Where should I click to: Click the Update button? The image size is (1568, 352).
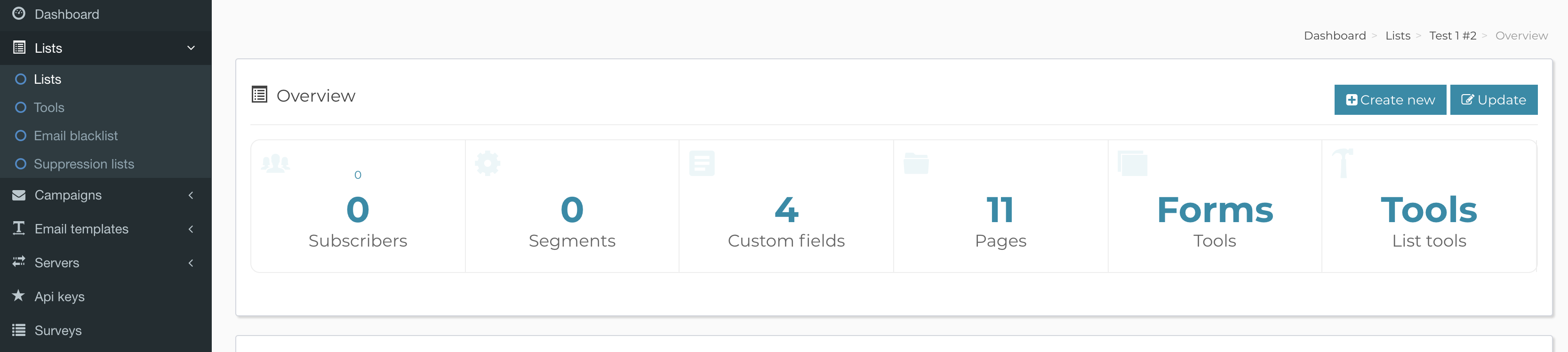tap(1494, 99)
